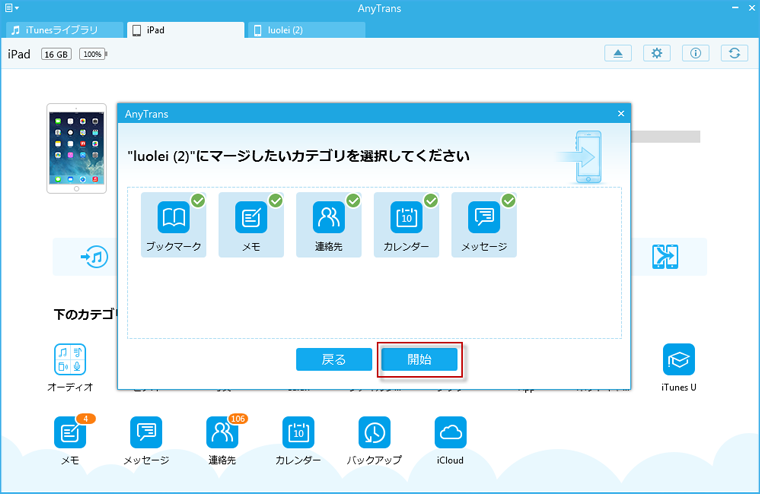Open the カレンダー category in main window
This screenshot has width=760, height=494.
[298, 440]
